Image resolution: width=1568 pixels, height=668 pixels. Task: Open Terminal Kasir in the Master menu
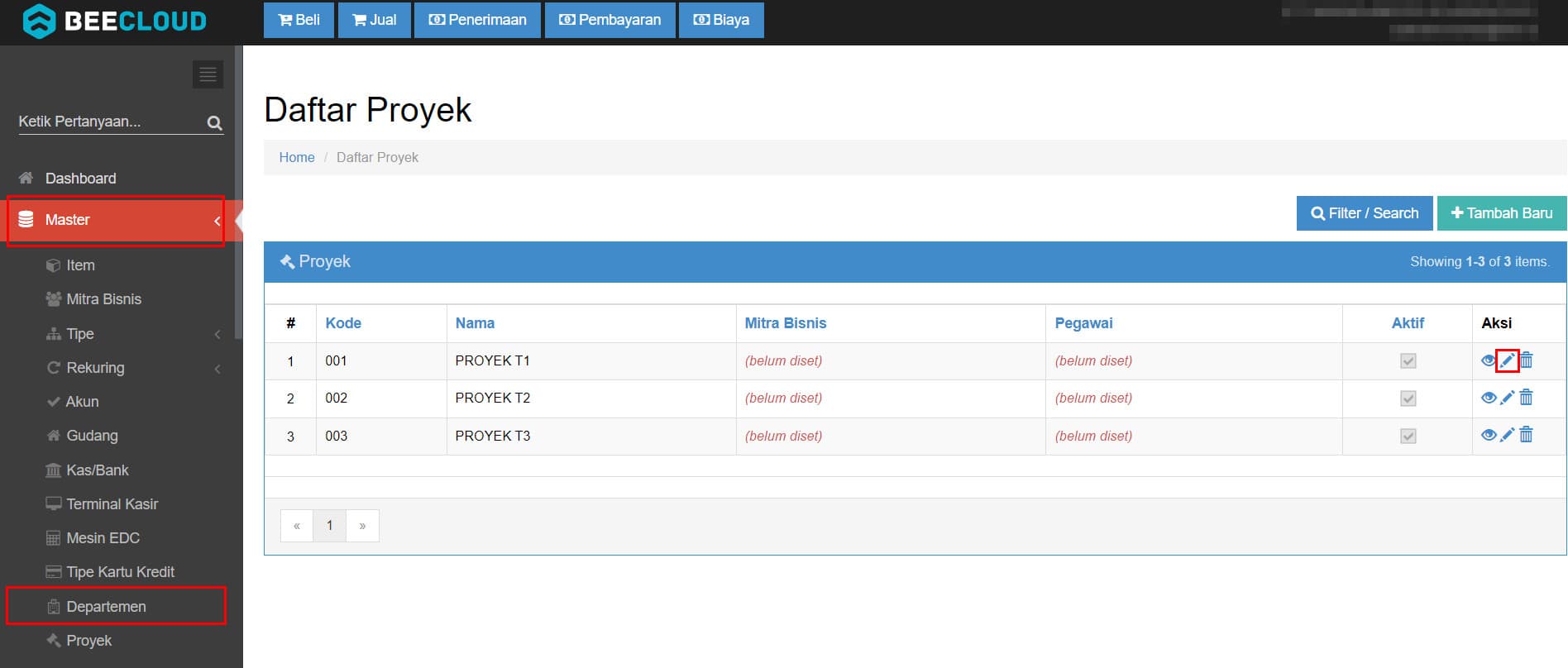[x=112, y=504]
